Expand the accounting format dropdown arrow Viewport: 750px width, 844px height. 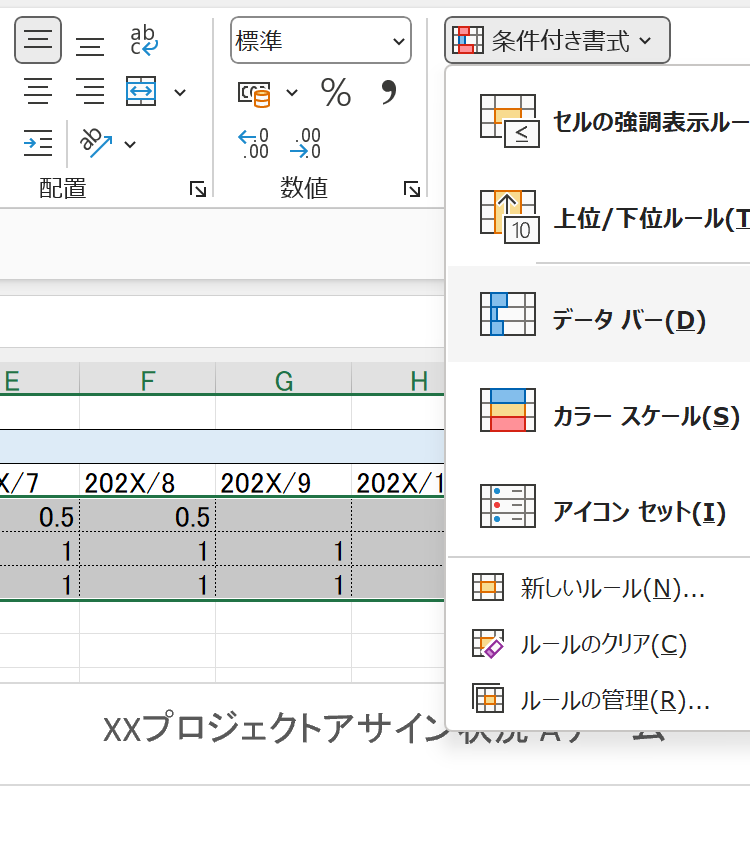coord(292,93)
